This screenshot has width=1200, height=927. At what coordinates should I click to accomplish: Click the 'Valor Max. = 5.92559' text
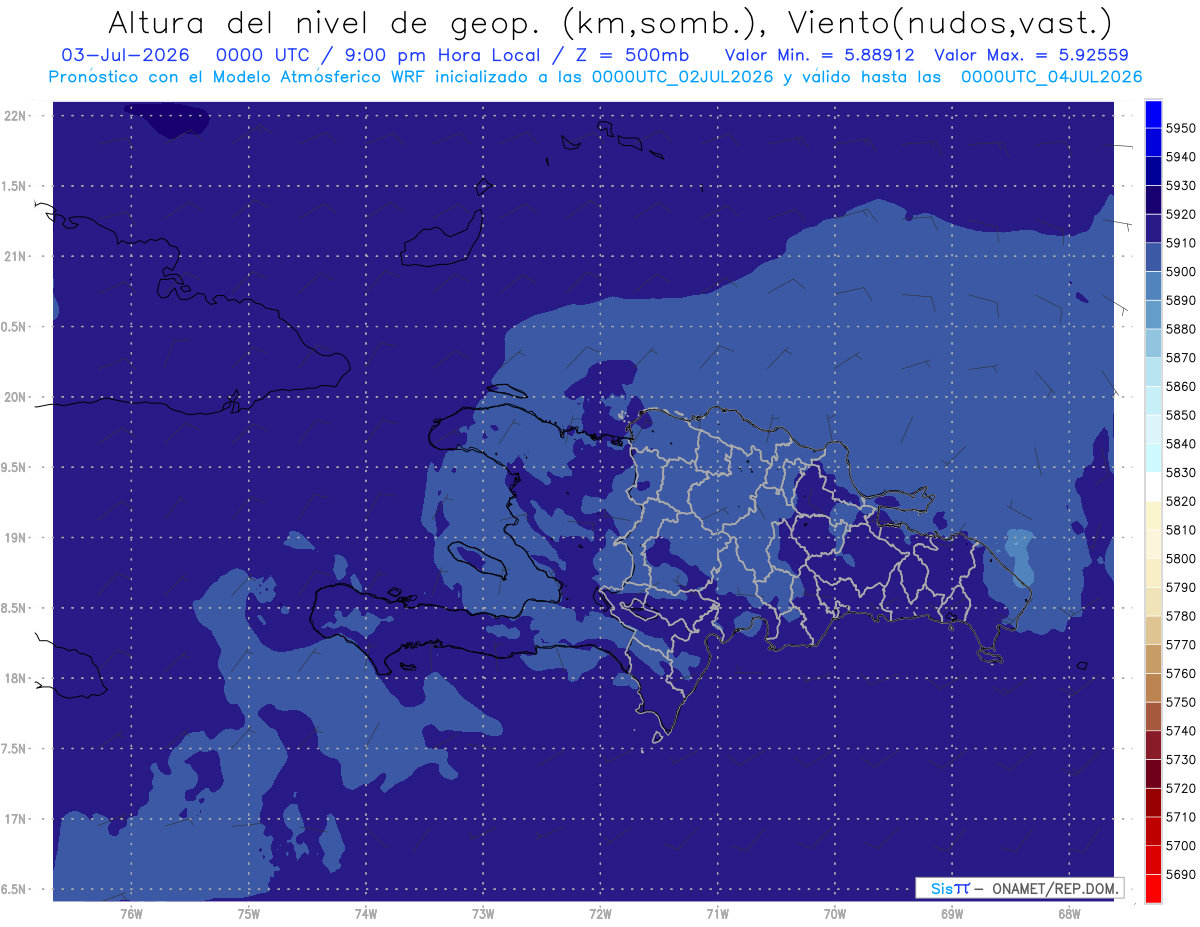tap(1032, 55)
